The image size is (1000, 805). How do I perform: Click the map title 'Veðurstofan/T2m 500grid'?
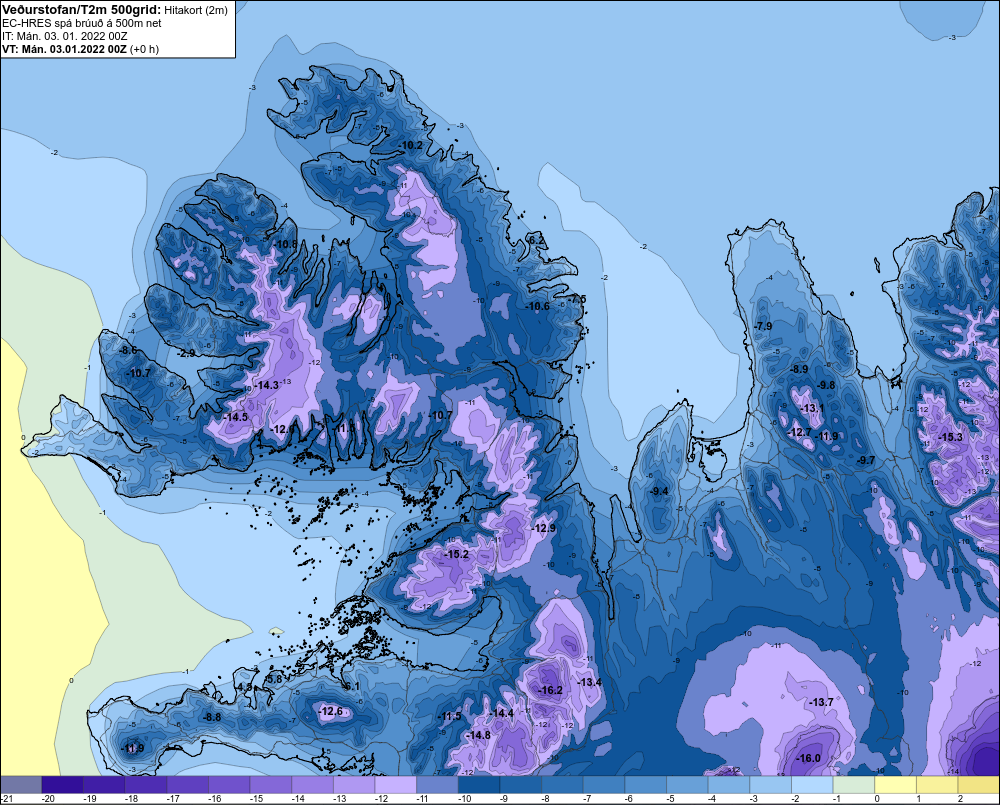(81, 10)
